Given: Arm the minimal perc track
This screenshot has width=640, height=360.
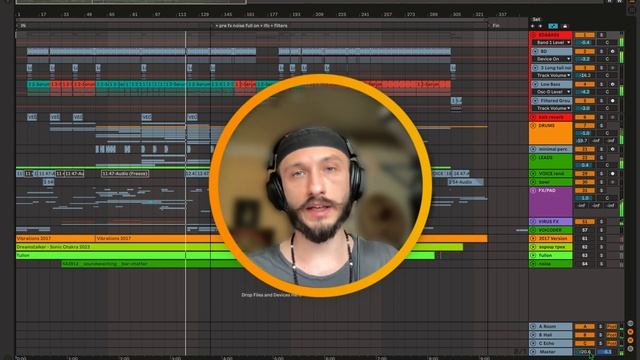Looking at the screenshot, I should coord(612,149).
